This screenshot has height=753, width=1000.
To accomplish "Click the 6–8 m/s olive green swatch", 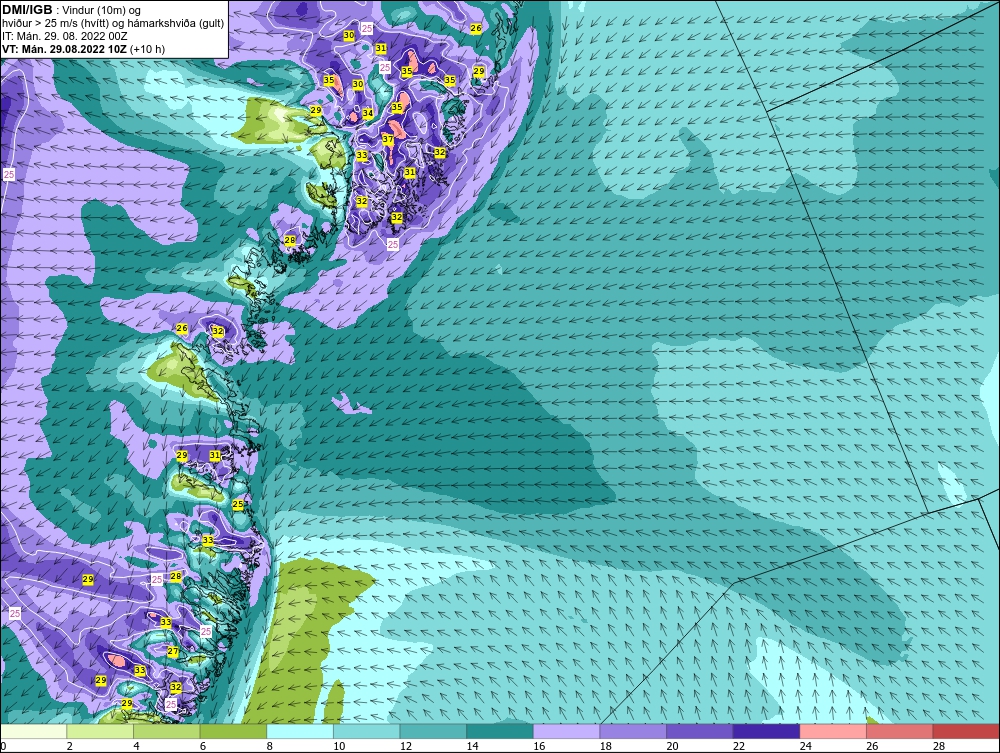I will click(x=233, y=731).
